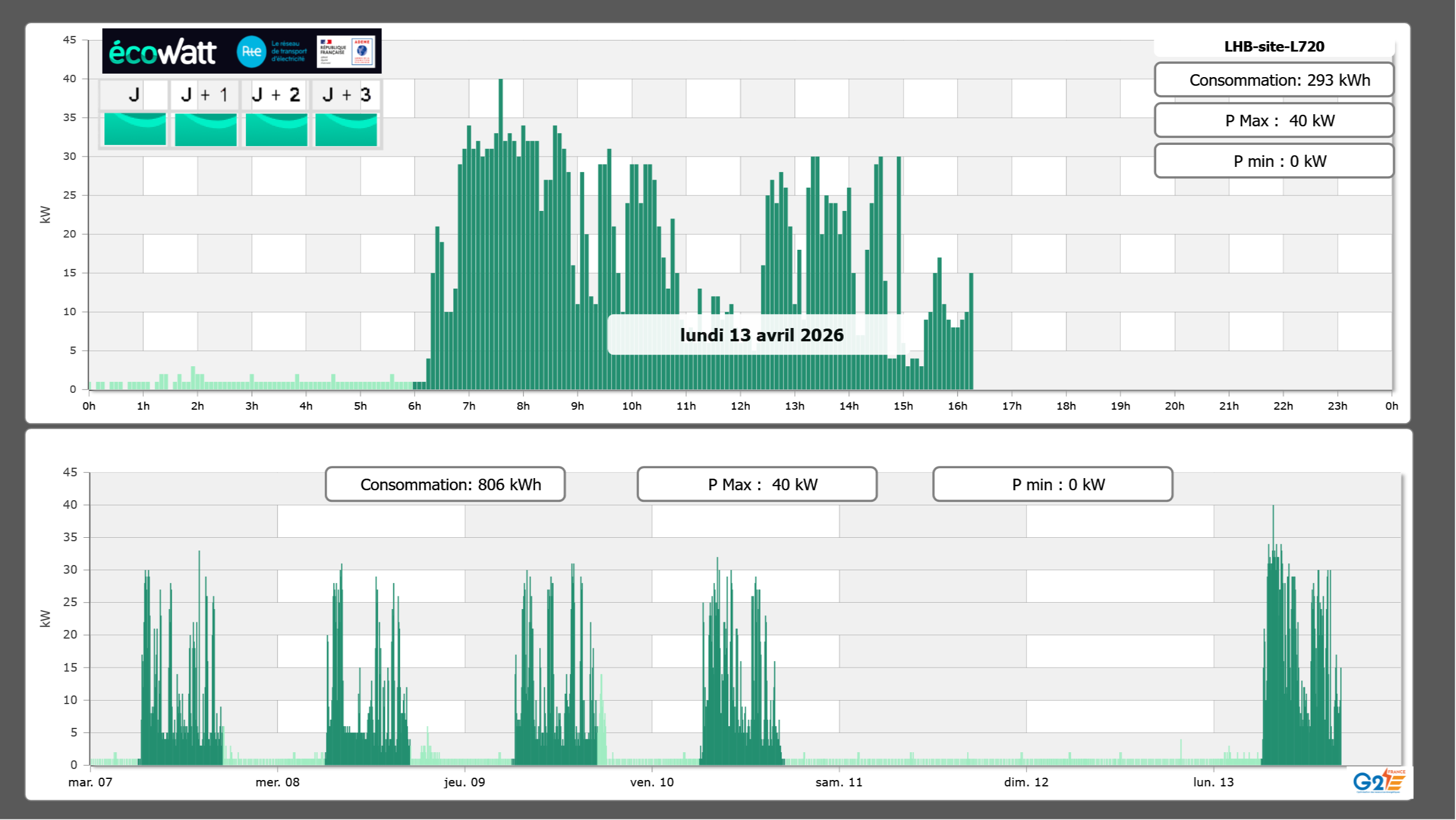Click the green signal icon under J + 1
This screenshot has width=1456, height=820.
(x=205, y=129)
